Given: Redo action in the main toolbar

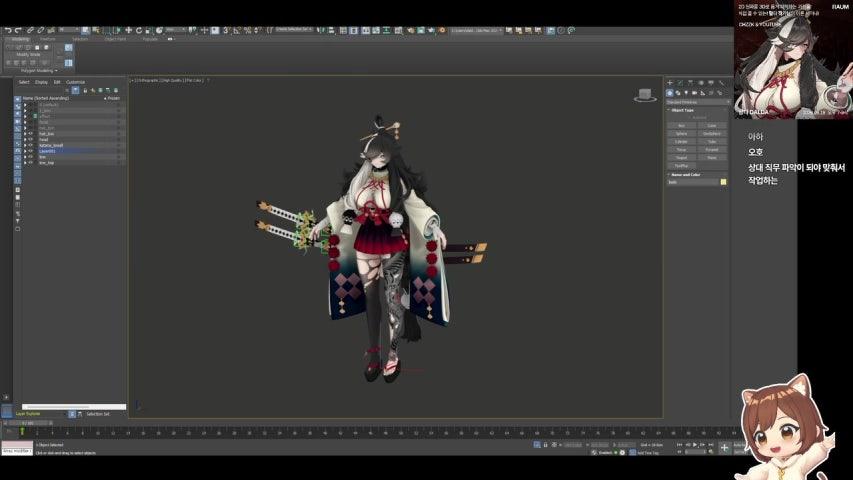Looking at the screenshot, I should coord(18,30).
